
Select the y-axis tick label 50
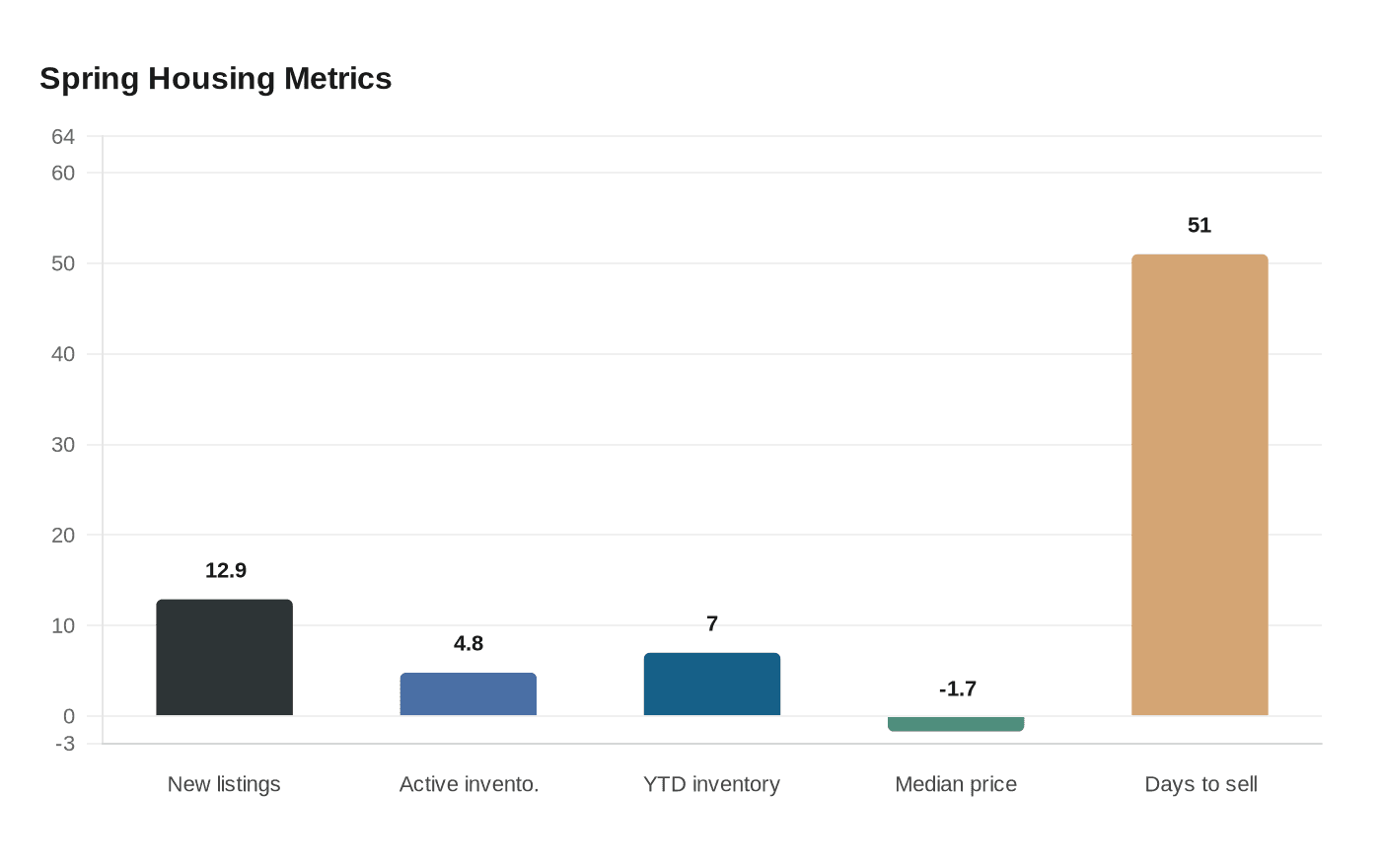63,263
